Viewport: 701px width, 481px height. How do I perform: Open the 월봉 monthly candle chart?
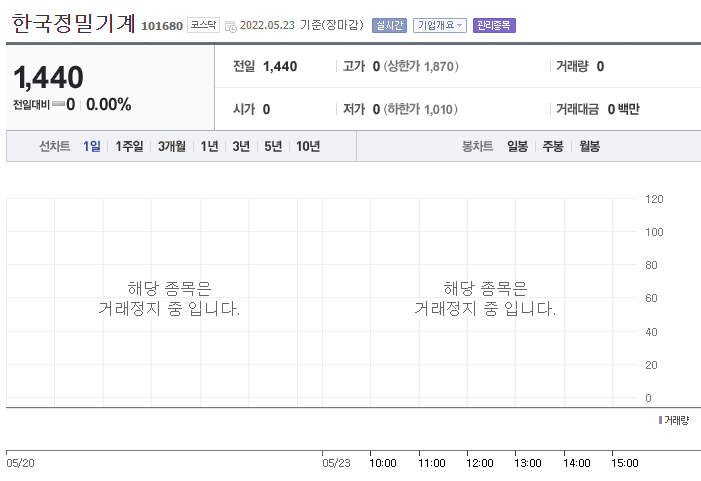(590, 146)
